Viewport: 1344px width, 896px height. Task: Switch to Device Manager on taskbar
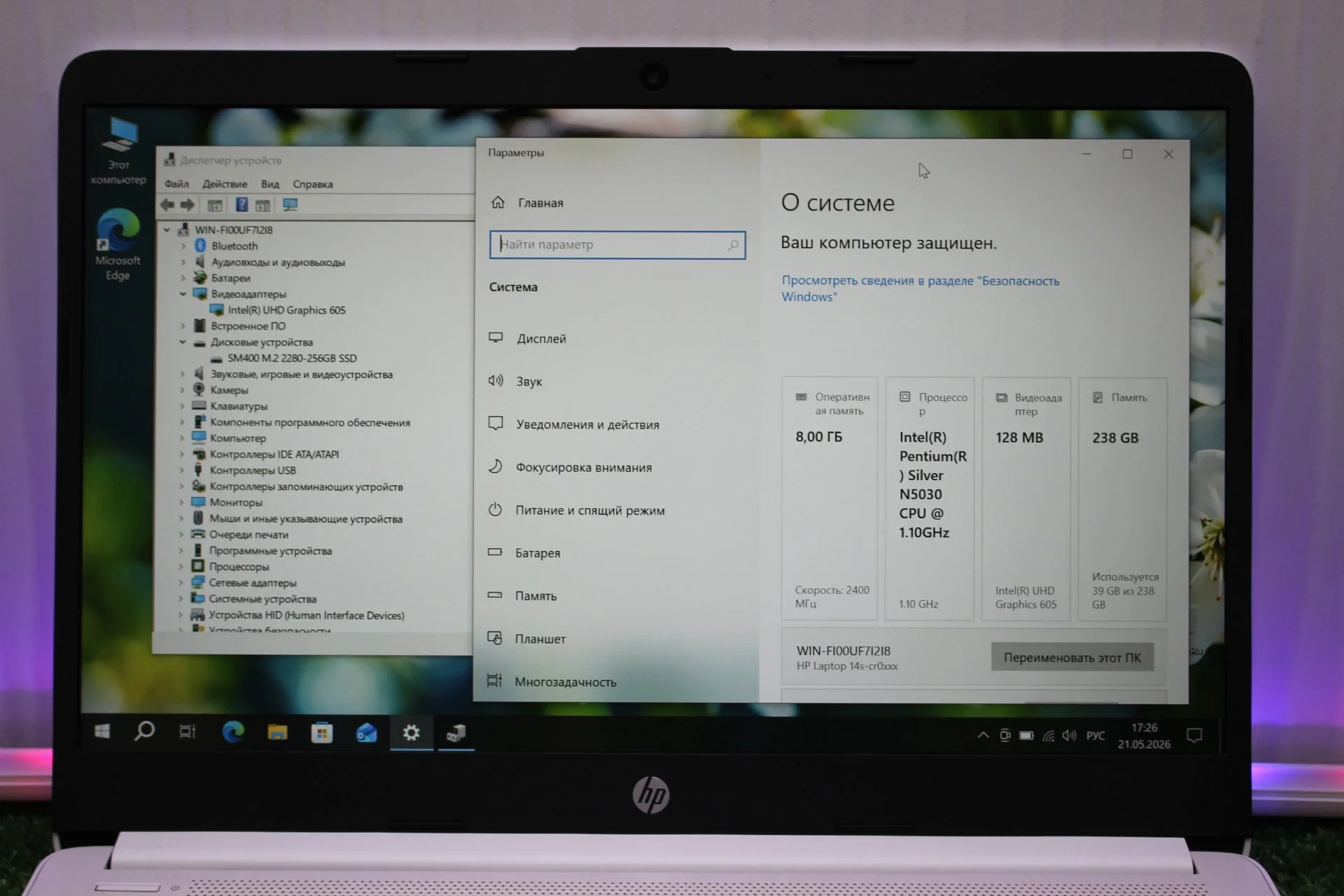[456, 733]
